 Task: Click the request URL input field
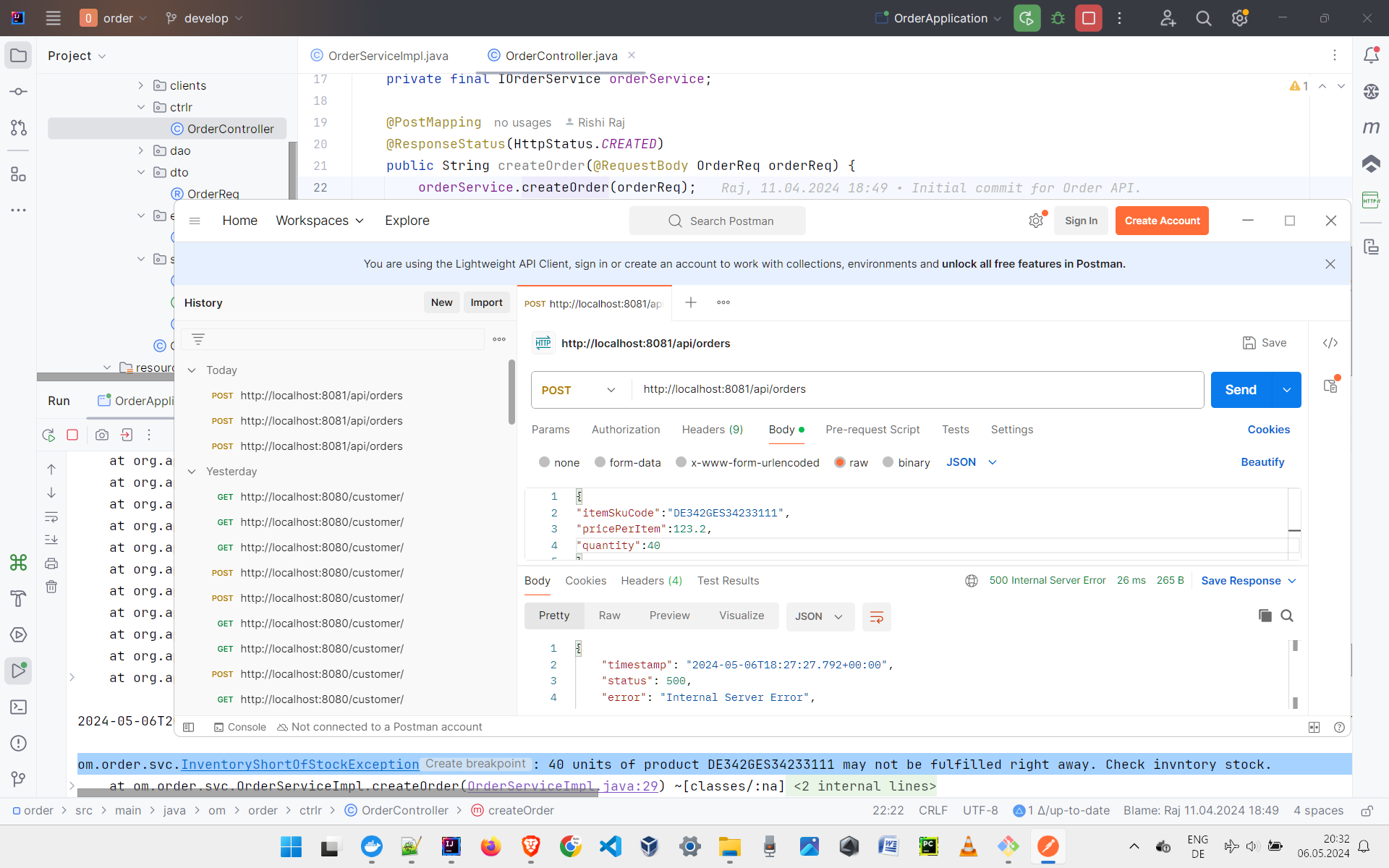tap(915, 389)
